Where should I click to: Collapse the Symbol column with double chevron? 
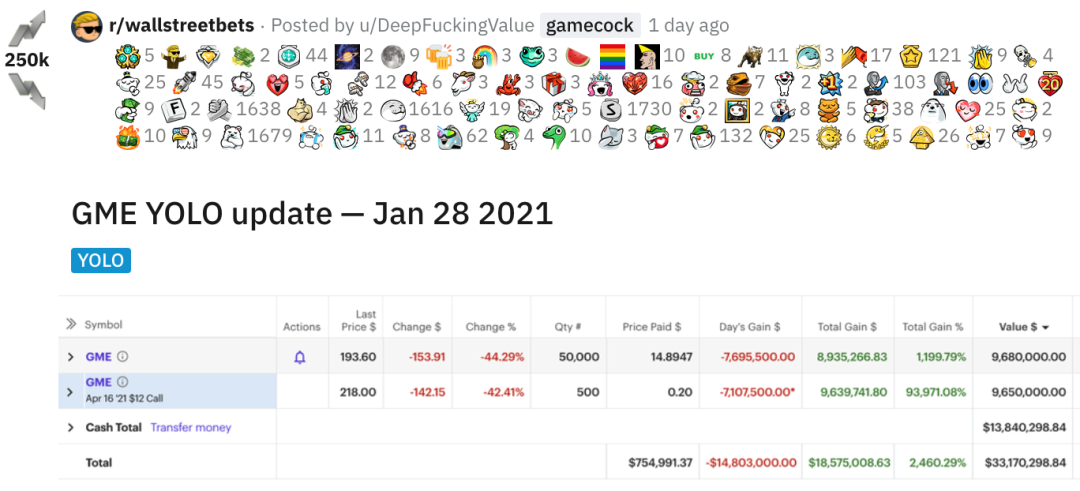(71, 324)
